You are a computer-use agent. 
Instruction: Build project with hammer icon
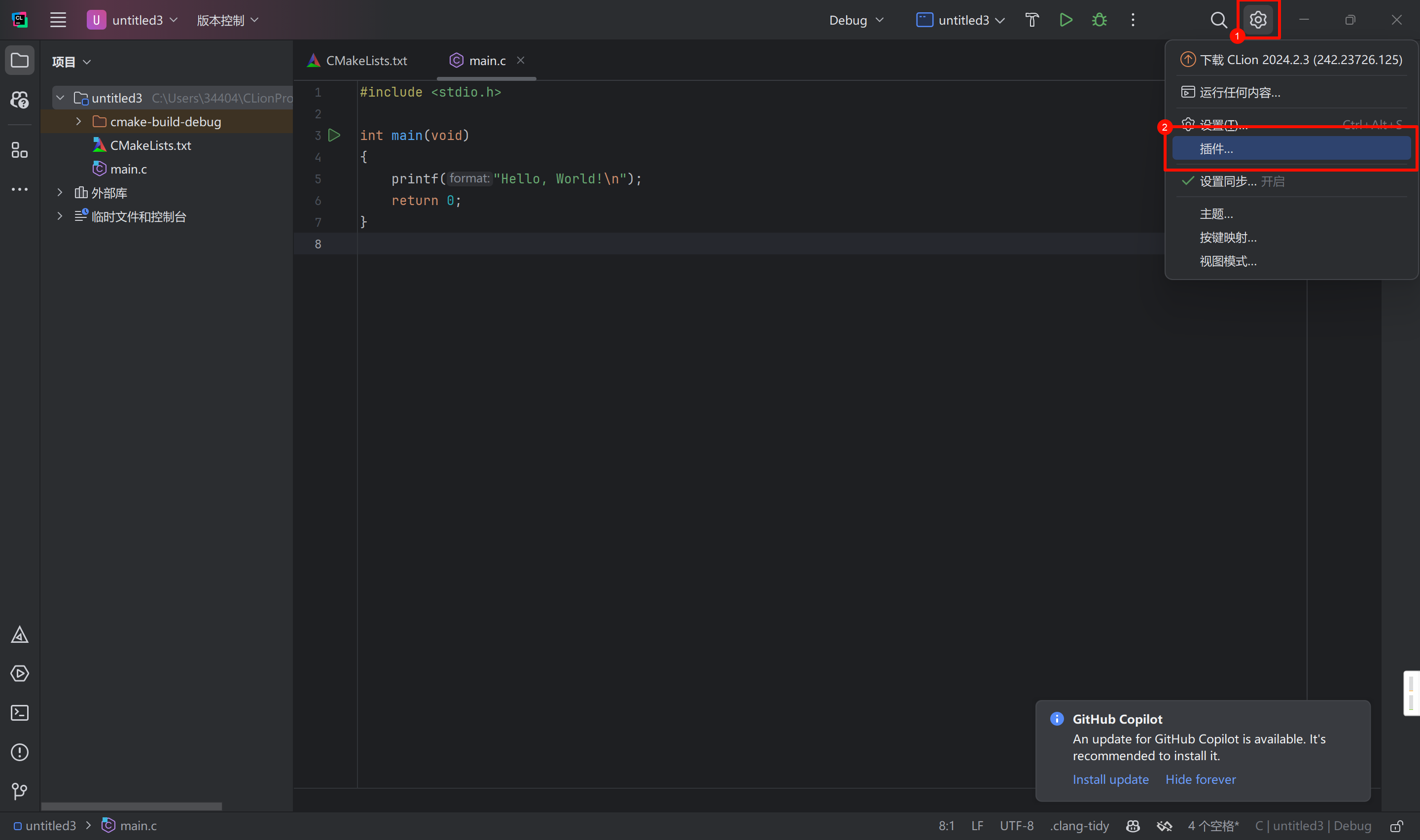pos(1032,20)
